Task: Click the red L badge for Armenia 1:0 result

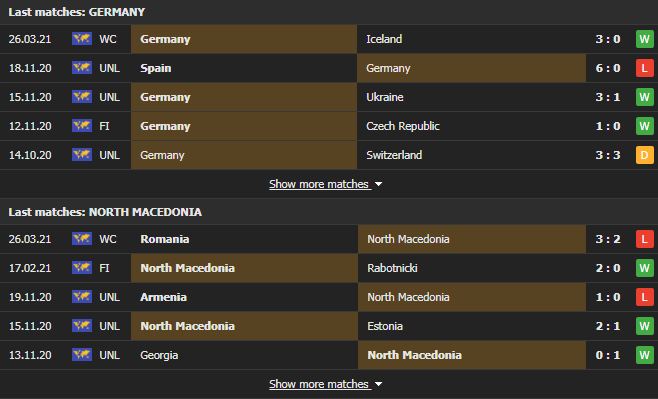Action: tap(645, 297)
